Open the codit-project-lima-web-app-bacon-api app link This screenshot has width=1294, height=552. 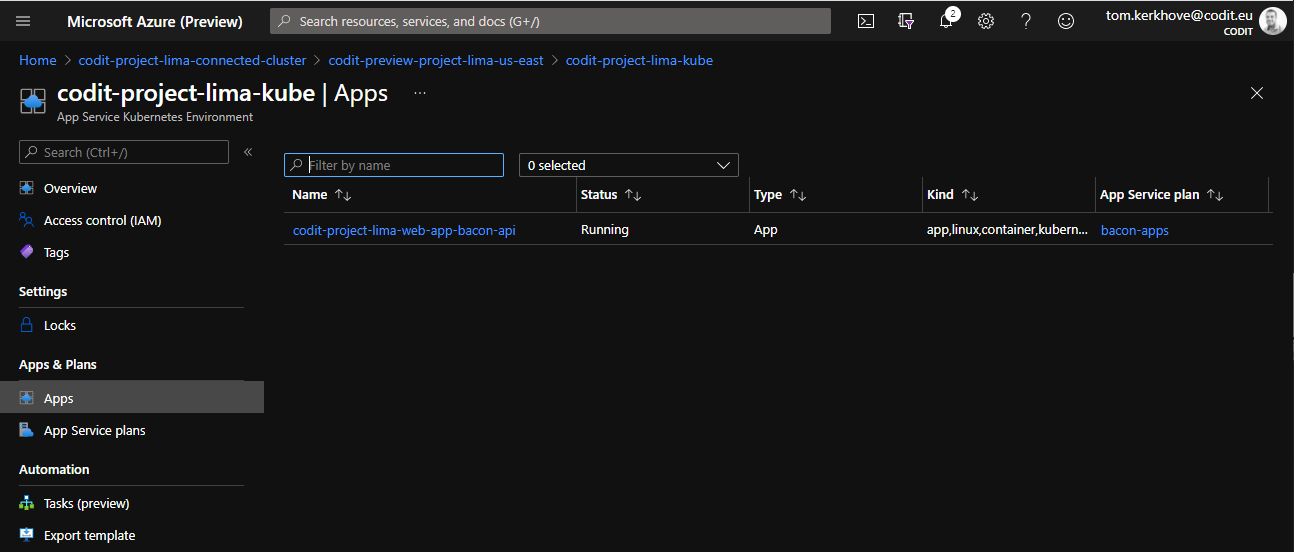coord(404,230)
